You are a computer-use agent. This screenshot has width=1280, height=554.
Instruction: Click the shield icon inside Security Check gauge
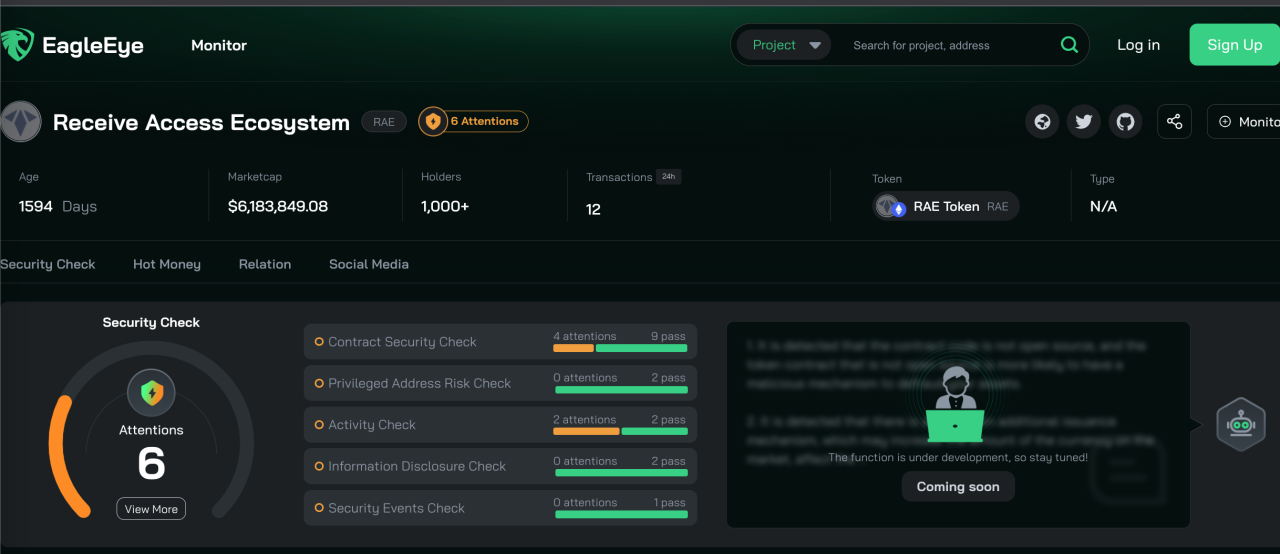coord(151,392)
